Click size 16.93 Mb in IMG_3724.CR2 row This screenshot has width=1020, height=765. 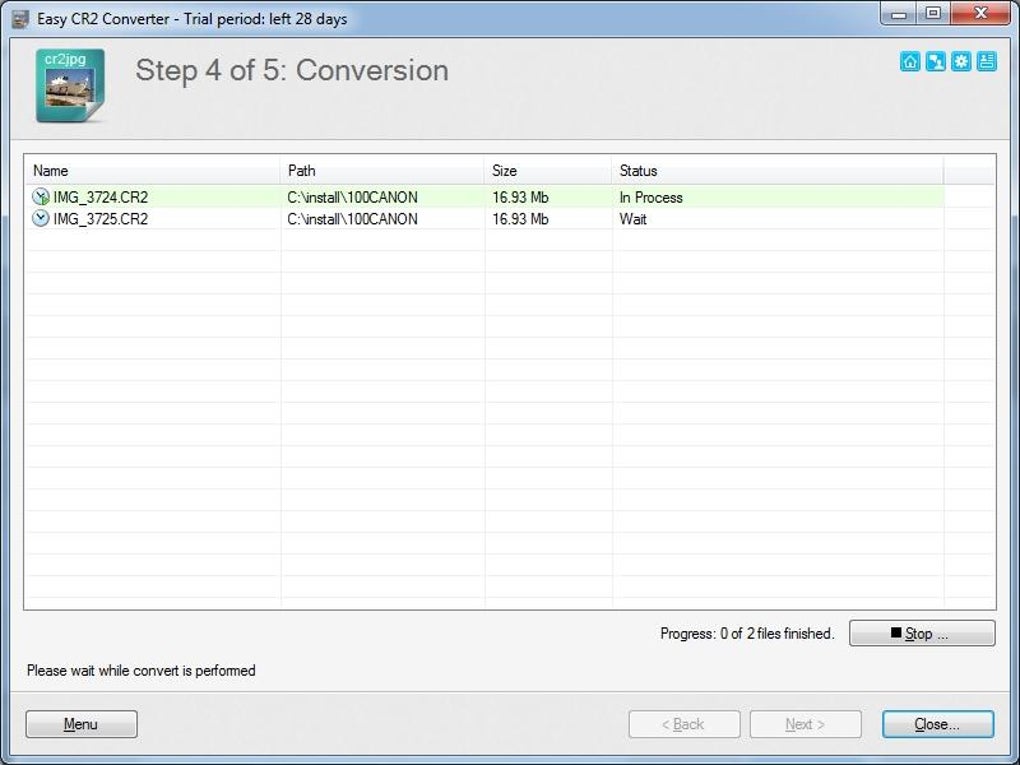(x=520, y=197)
